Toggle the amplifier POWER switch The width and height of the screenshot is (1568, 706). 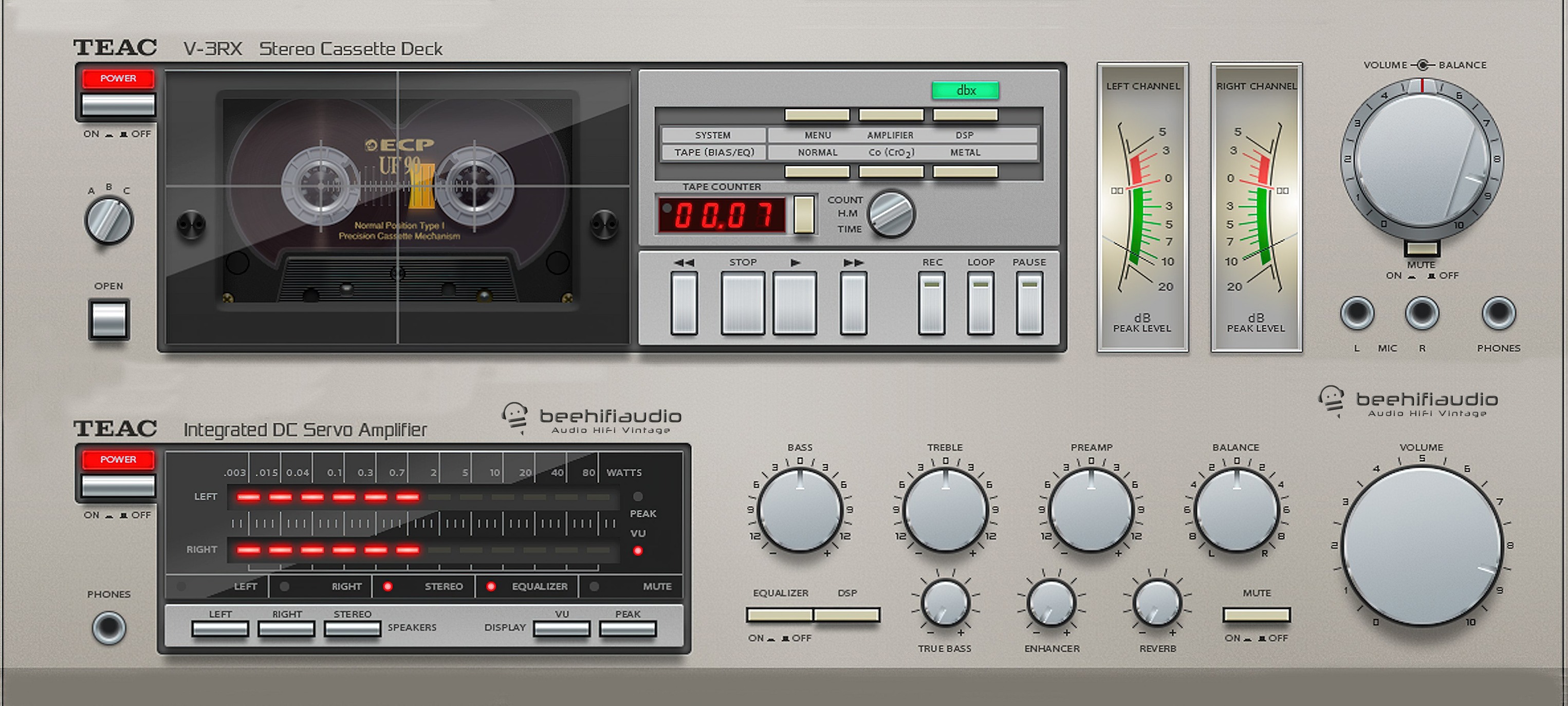click(x=118, y=485)
